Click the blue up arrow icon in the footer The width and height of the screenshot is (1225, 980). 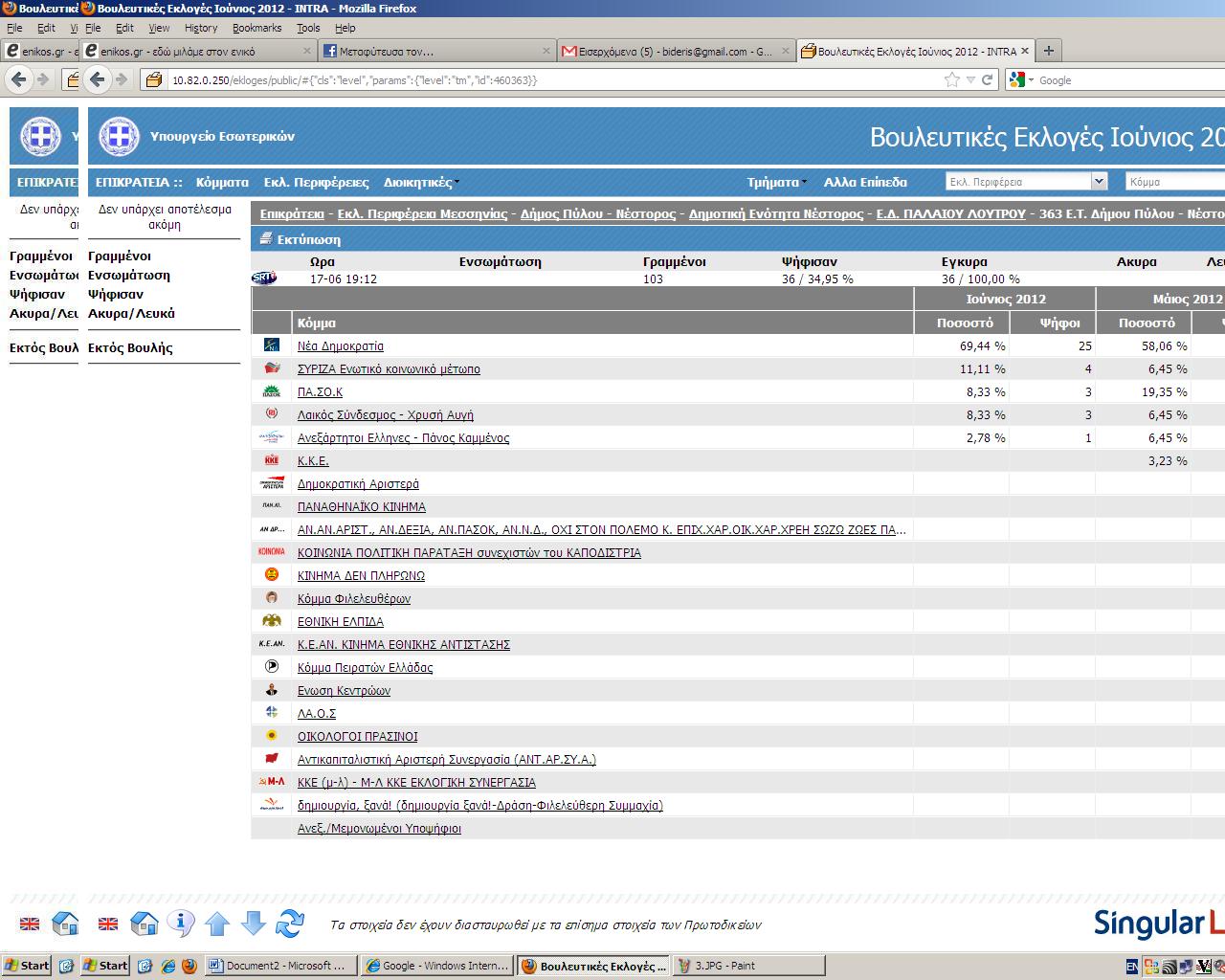click(x=217, y=924)
